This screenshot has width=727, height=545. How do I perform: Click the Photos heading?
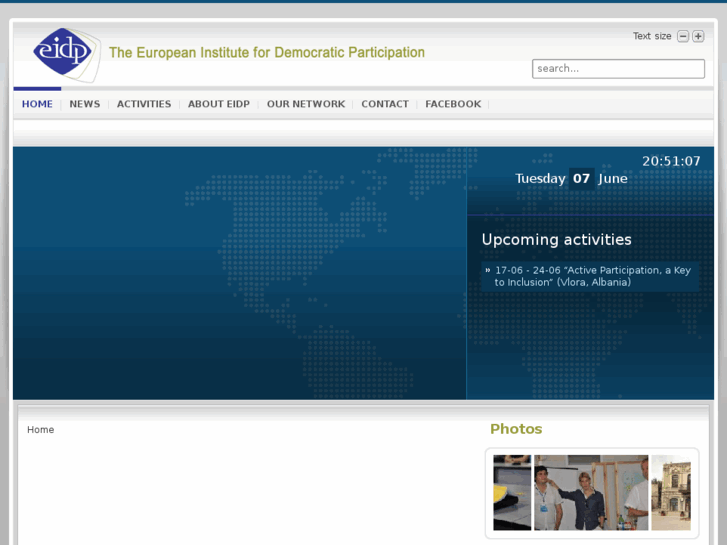pos(516,429)
